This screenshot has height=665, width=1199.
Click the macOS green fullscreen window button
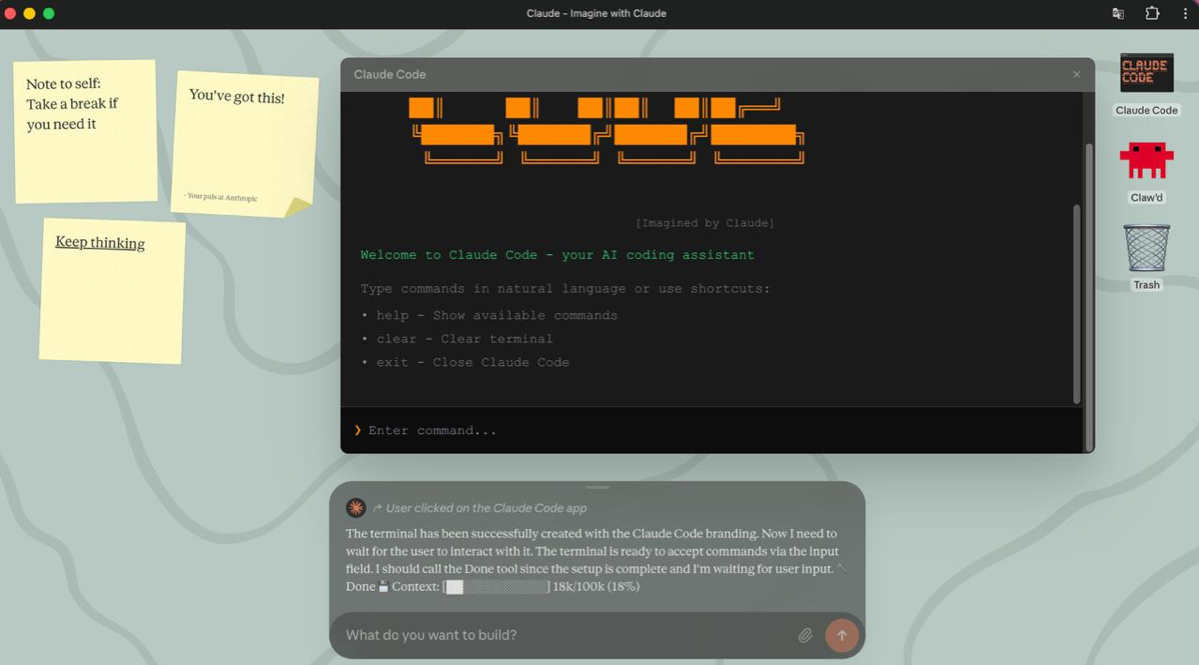coord(49,13)
